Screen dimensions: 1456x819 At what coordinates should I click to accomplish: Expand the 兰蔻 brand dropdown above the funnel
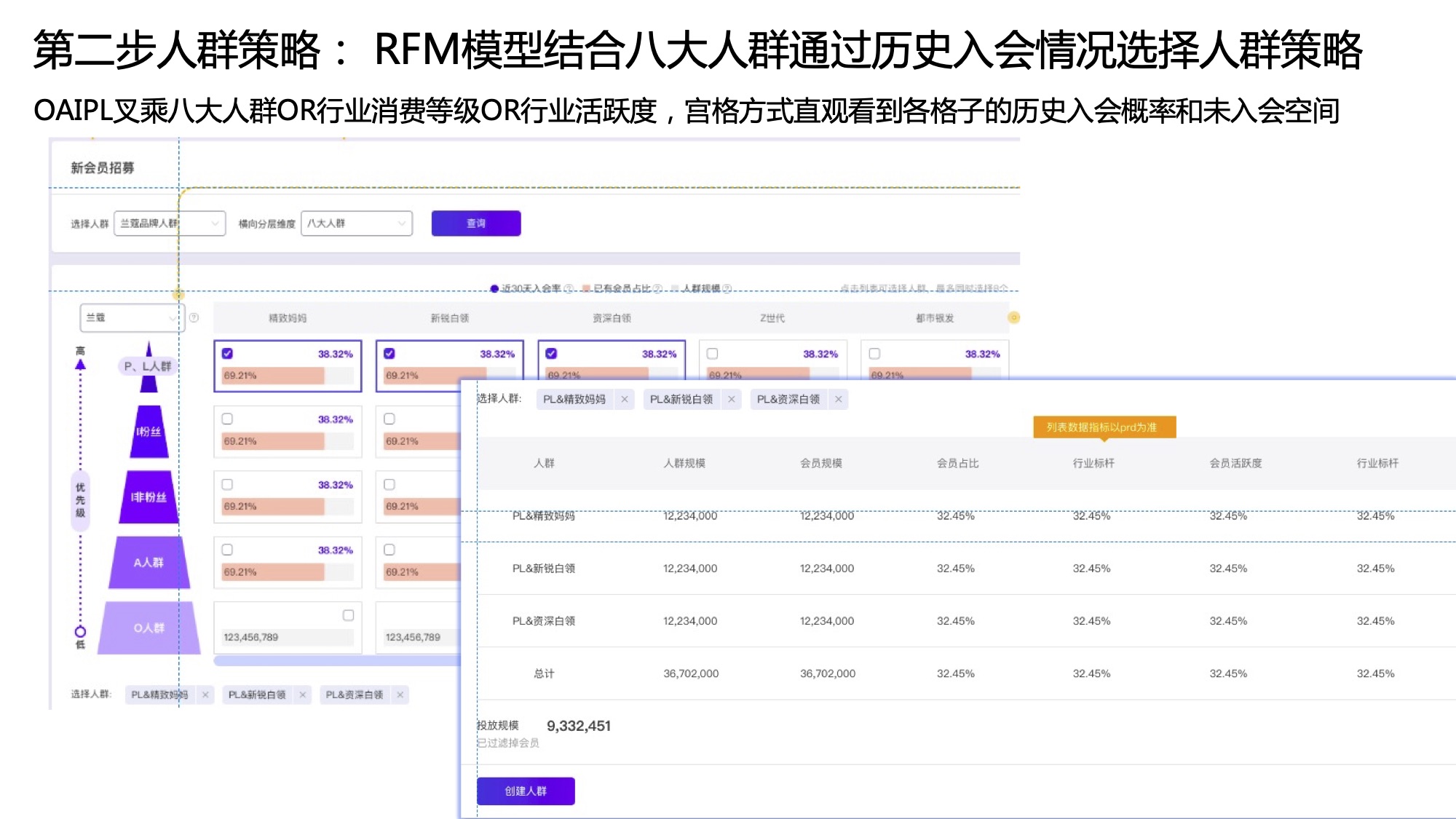click(132, 318)
